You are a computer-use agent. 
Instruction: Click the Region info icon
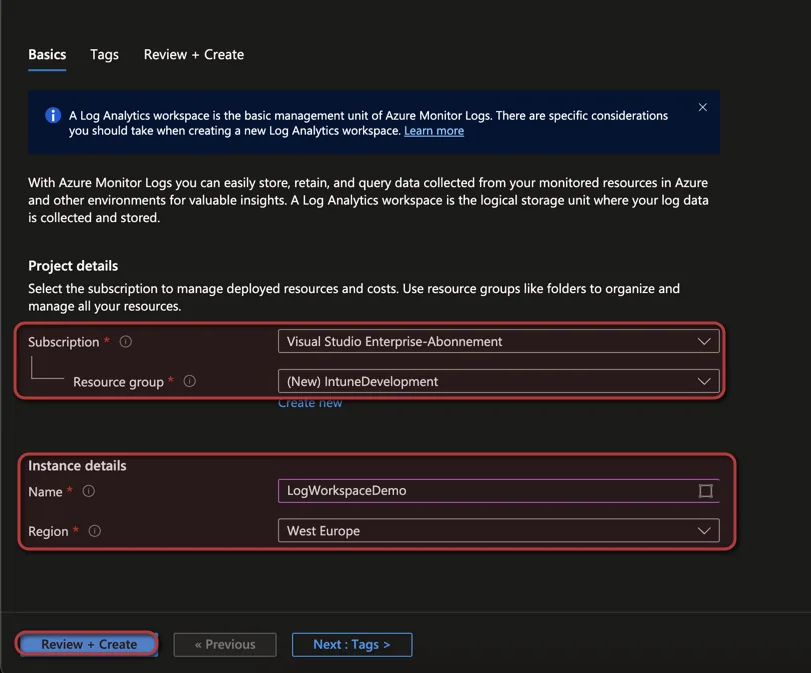(x=95, y=531)
